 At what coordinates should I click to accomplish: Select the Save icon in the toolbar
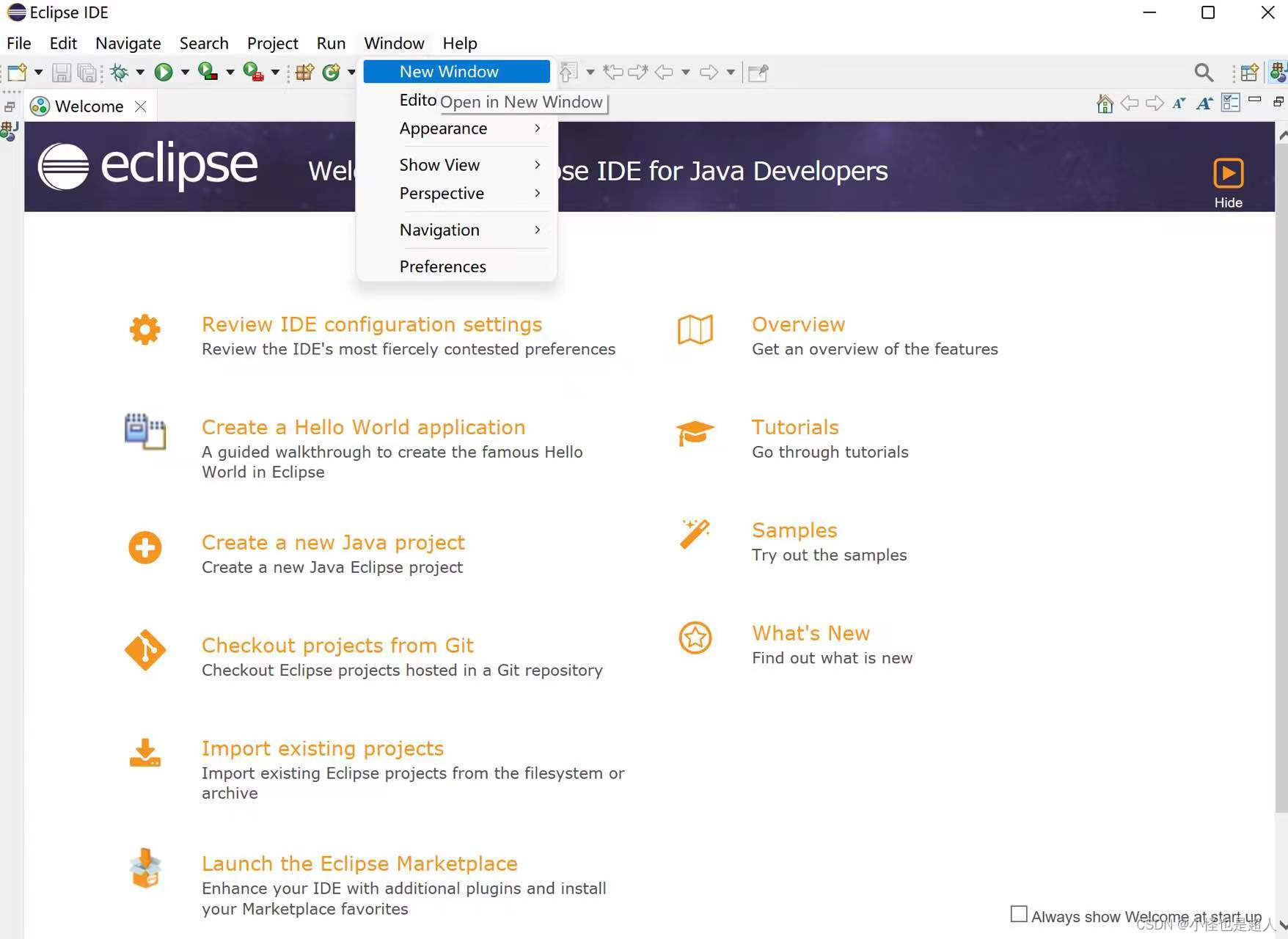62,72
